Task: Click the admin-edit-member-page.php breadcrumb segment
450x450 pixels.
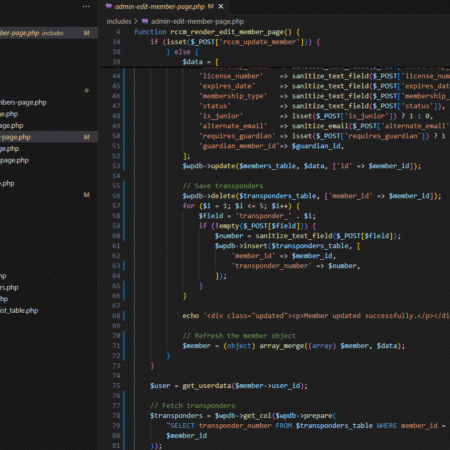Action: (198, 21)
